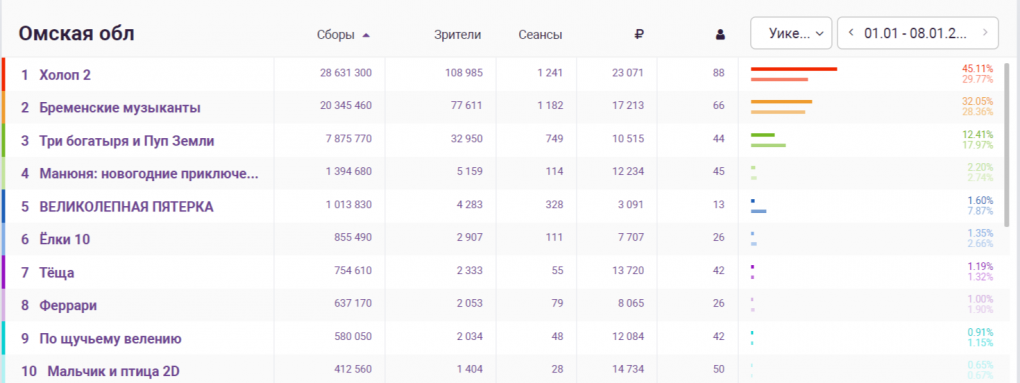Click the orange share bar for Бременские музыканты

(781, 101)
